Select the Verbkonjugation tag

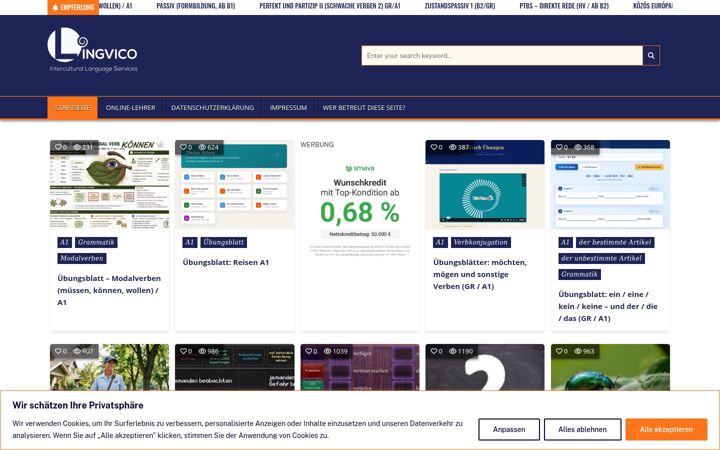[x=480, y=242]
